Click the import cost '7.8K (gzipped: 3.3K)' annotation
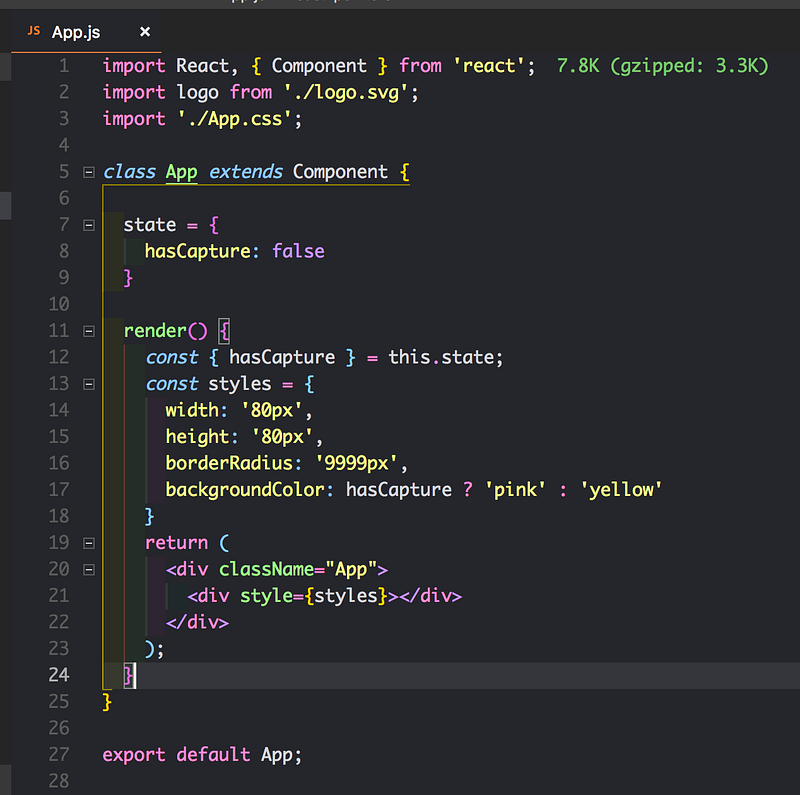 pyautogui.click(x=662, y=66)
